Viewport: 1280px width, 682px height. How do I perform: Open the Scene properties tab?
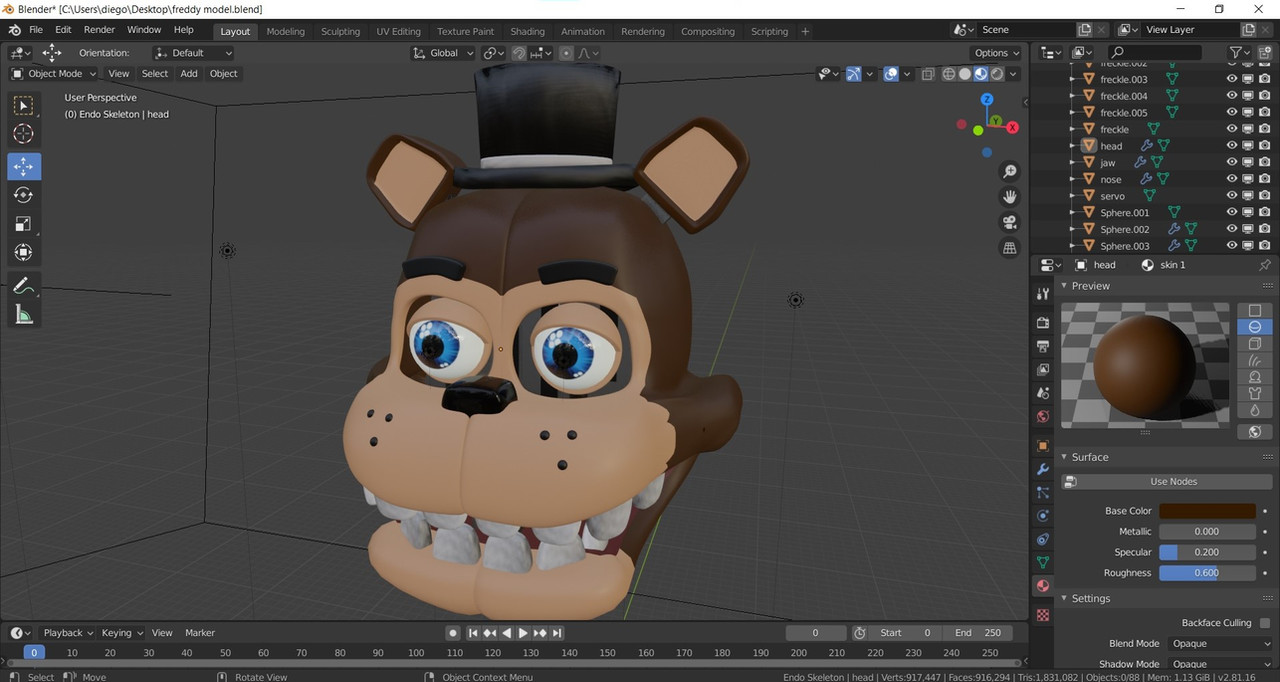coord(1043,394)
